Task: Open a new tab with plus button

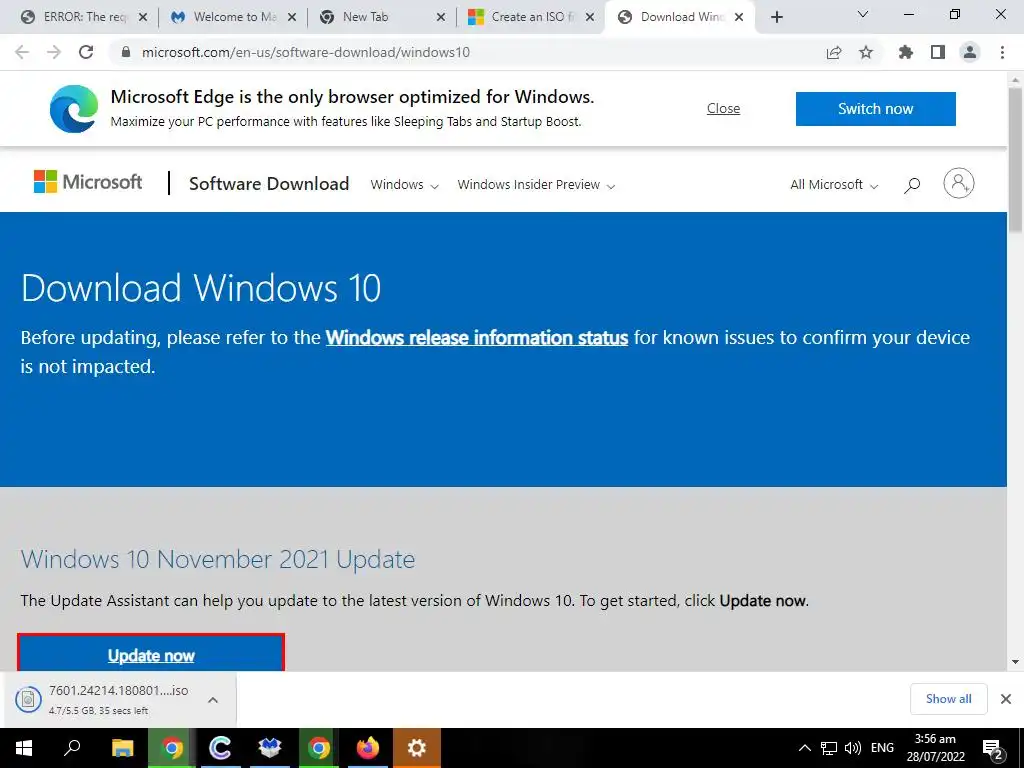Action: click(x=776, y=17)
